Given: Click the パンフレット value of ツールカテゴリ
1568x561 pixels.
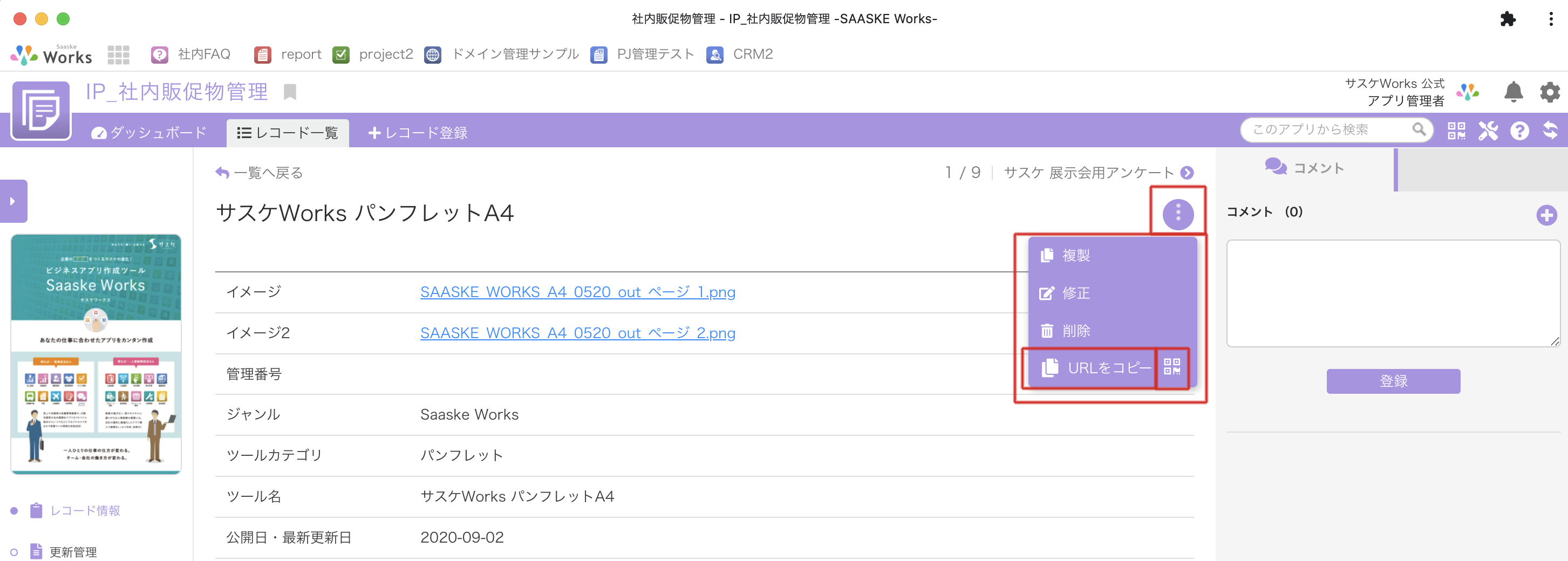Looking at the screenshot, I should pyautogui.click(x=462, y=456).
